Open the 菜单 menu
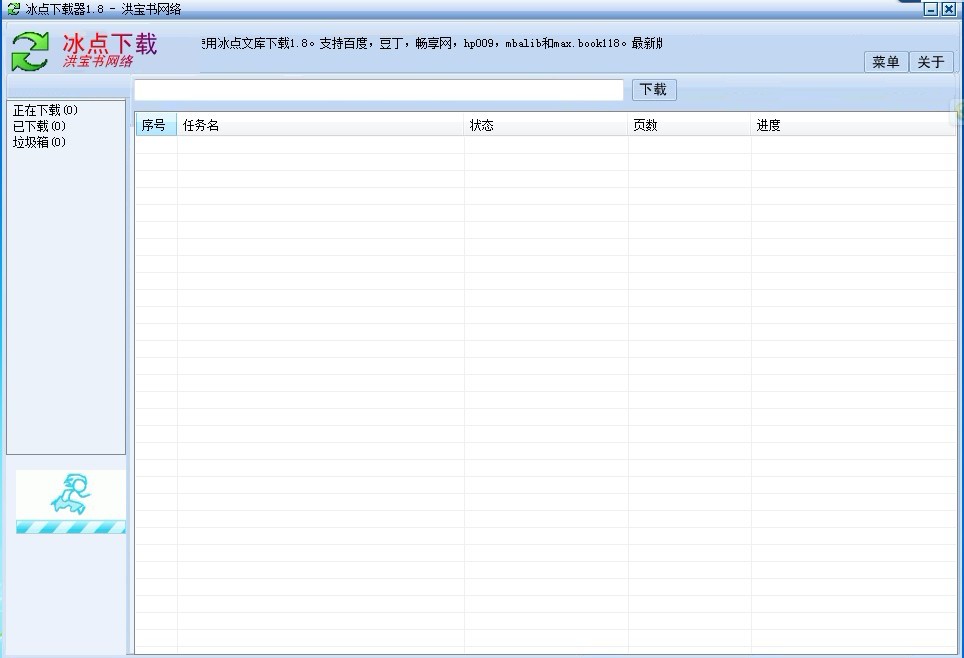Viewport: 964px width, 658px height. [885, 62]
